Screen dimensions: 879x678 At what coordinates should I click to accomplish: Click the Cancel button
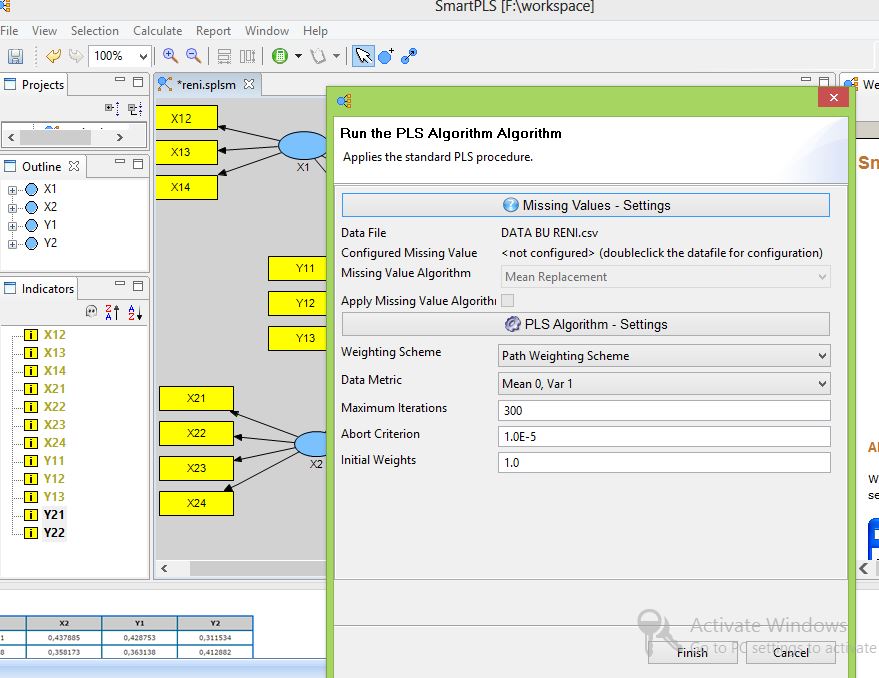[790, 652]
